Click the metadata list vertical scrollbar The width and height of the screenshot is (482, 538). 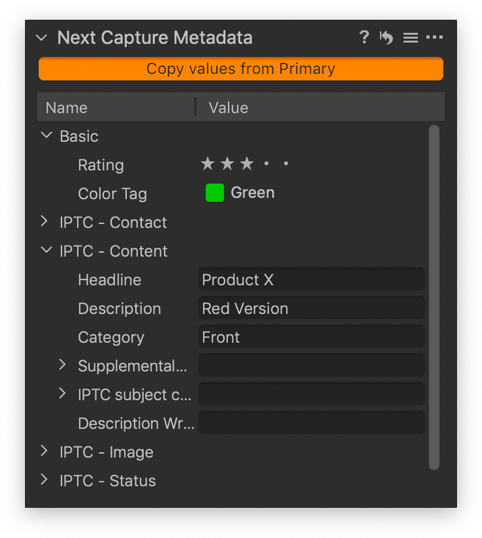(x=434, y=297)
